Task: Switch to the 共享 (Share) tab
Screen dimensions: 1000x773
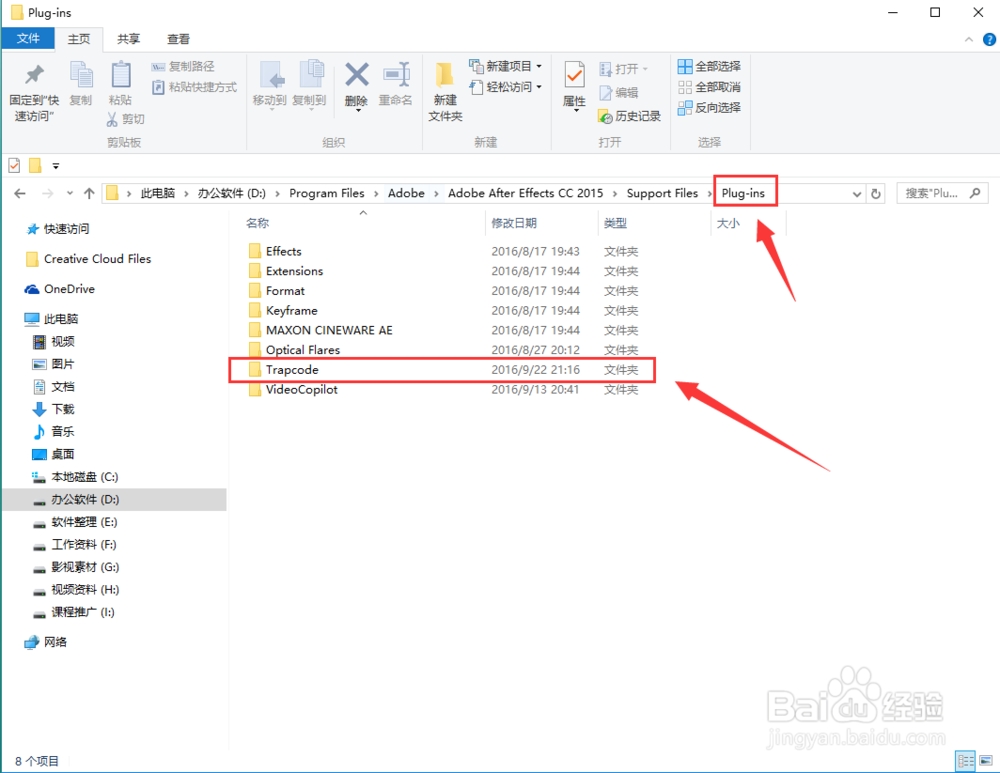Action: pos(128,39)
